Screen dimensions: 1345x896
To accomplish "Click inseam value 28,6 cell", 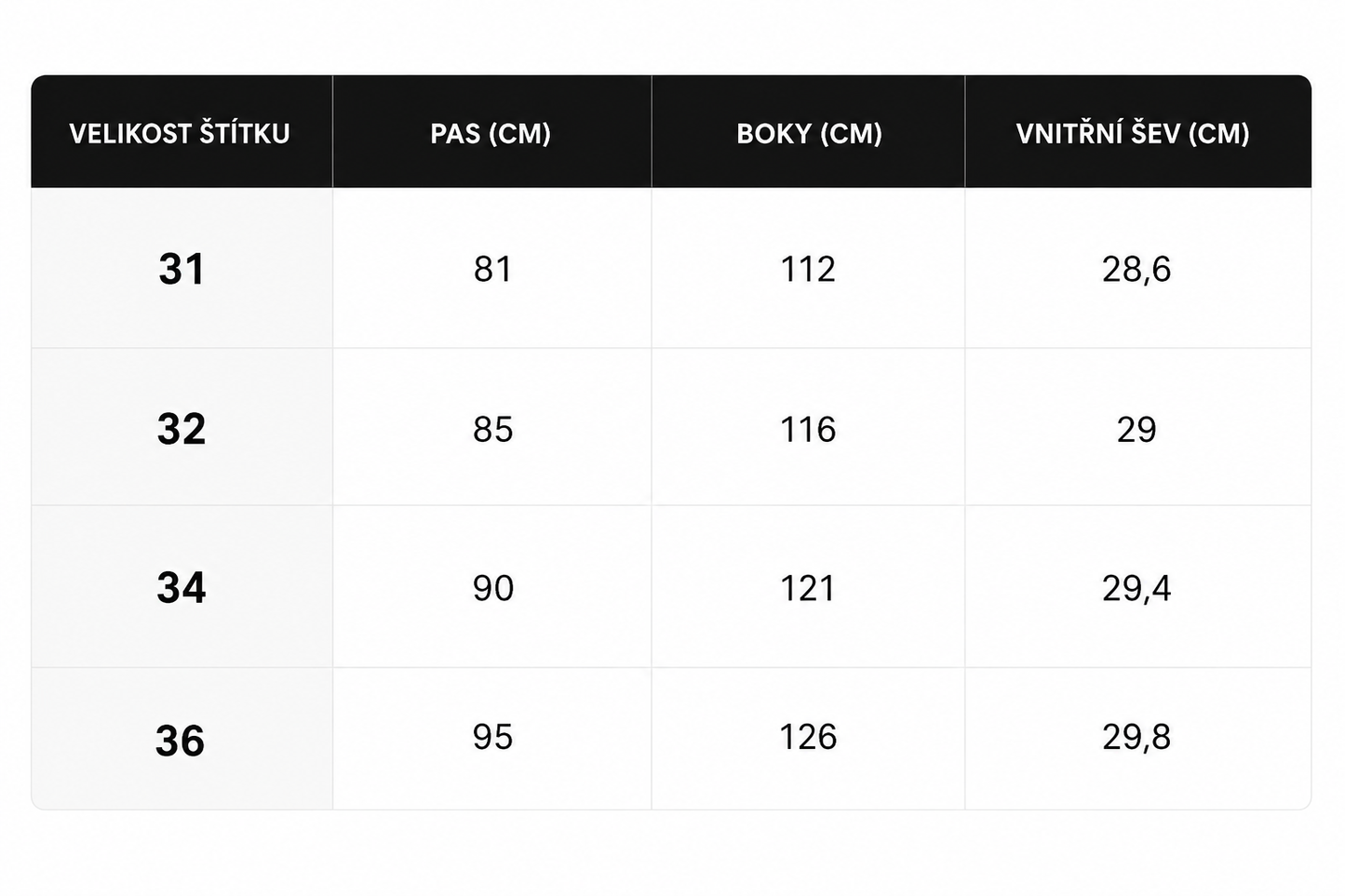I will click(1137, 268).
